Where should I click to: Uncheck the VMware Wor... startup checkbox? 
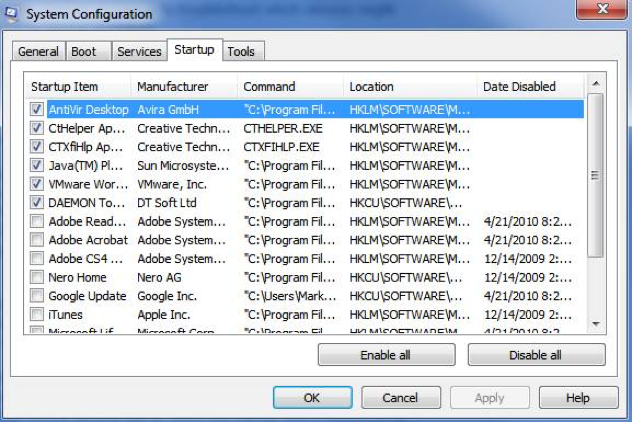pyautogui.click(x=37, y=184)
